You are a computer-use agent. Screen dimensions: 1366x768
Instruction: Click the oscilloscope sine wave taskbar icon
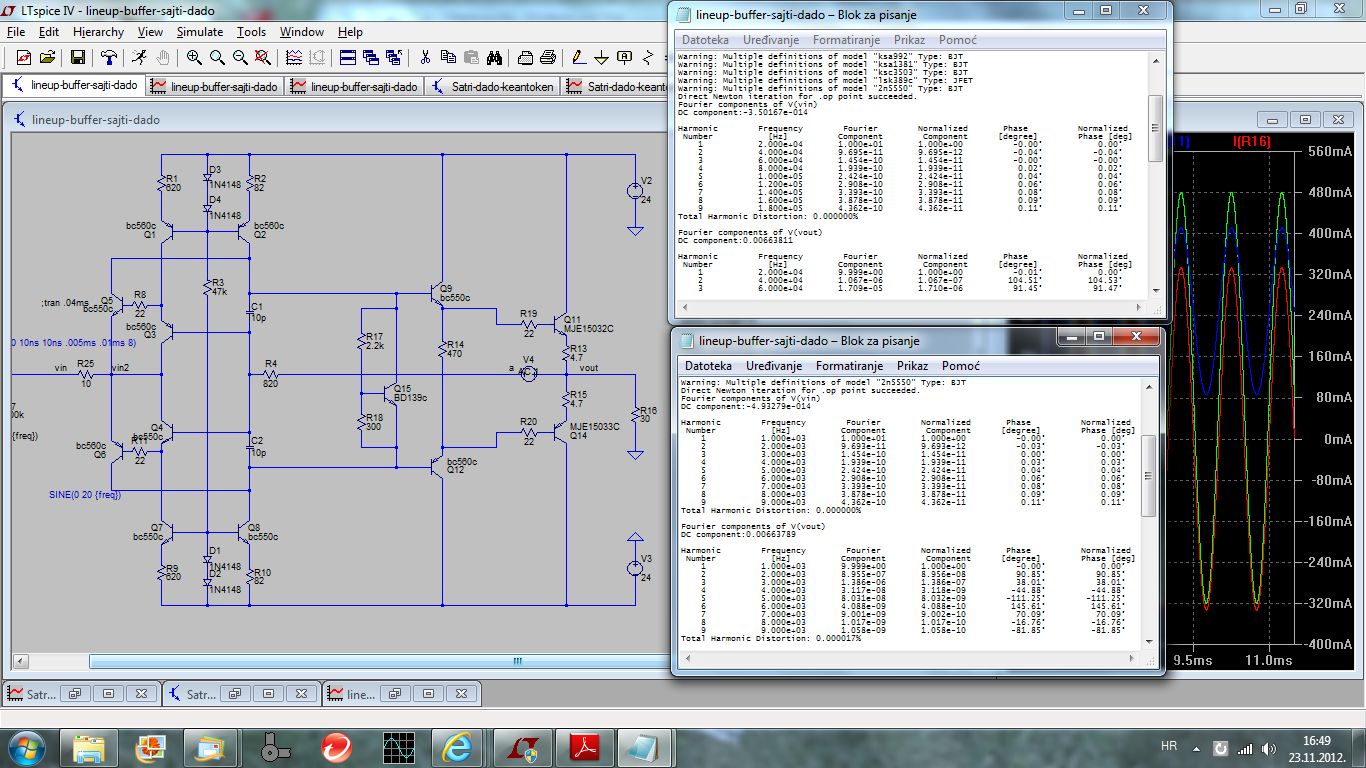398,747
